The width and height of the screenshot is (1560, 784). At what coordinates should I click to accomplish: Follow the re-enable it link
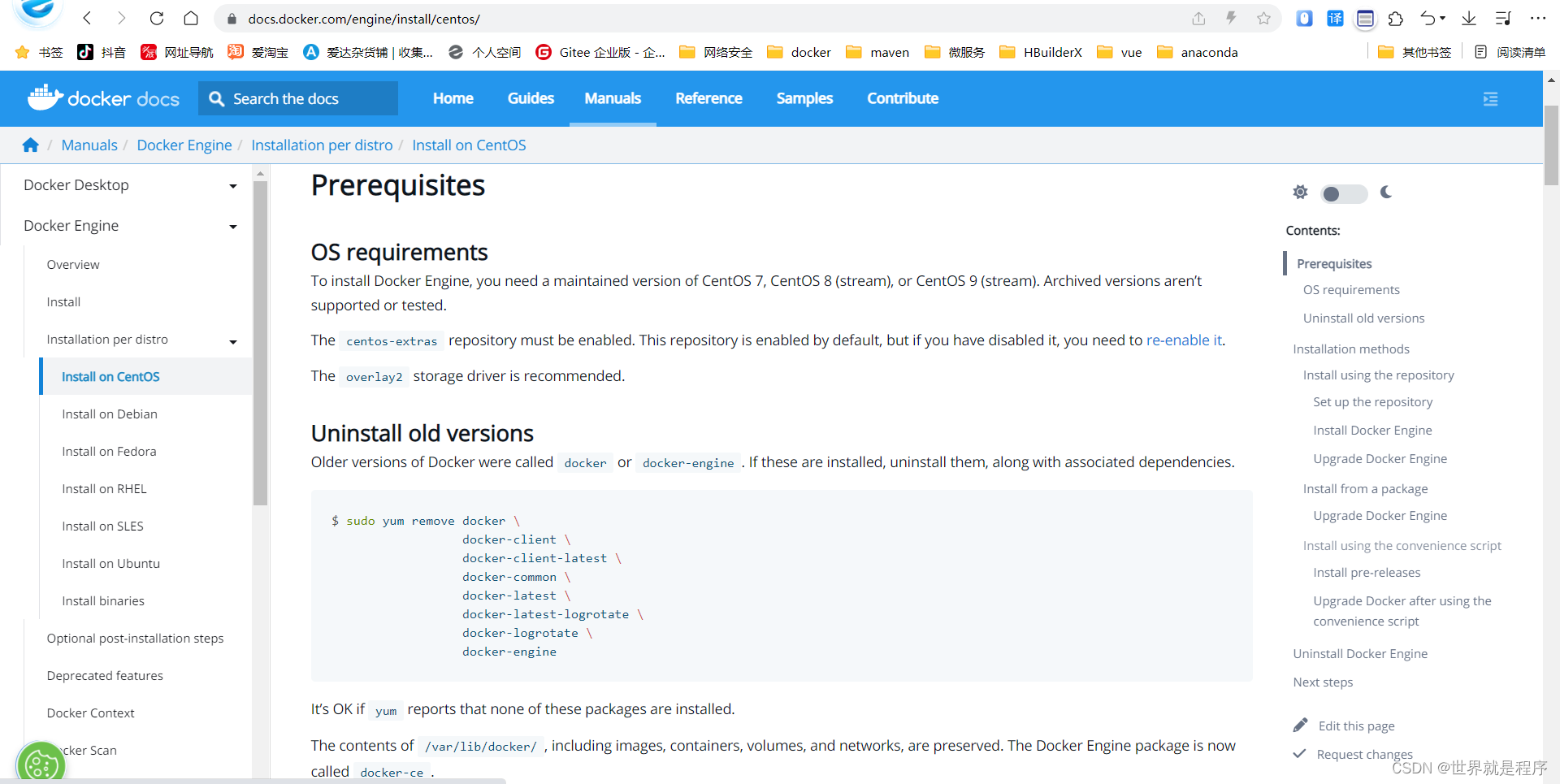[1184, 340]
